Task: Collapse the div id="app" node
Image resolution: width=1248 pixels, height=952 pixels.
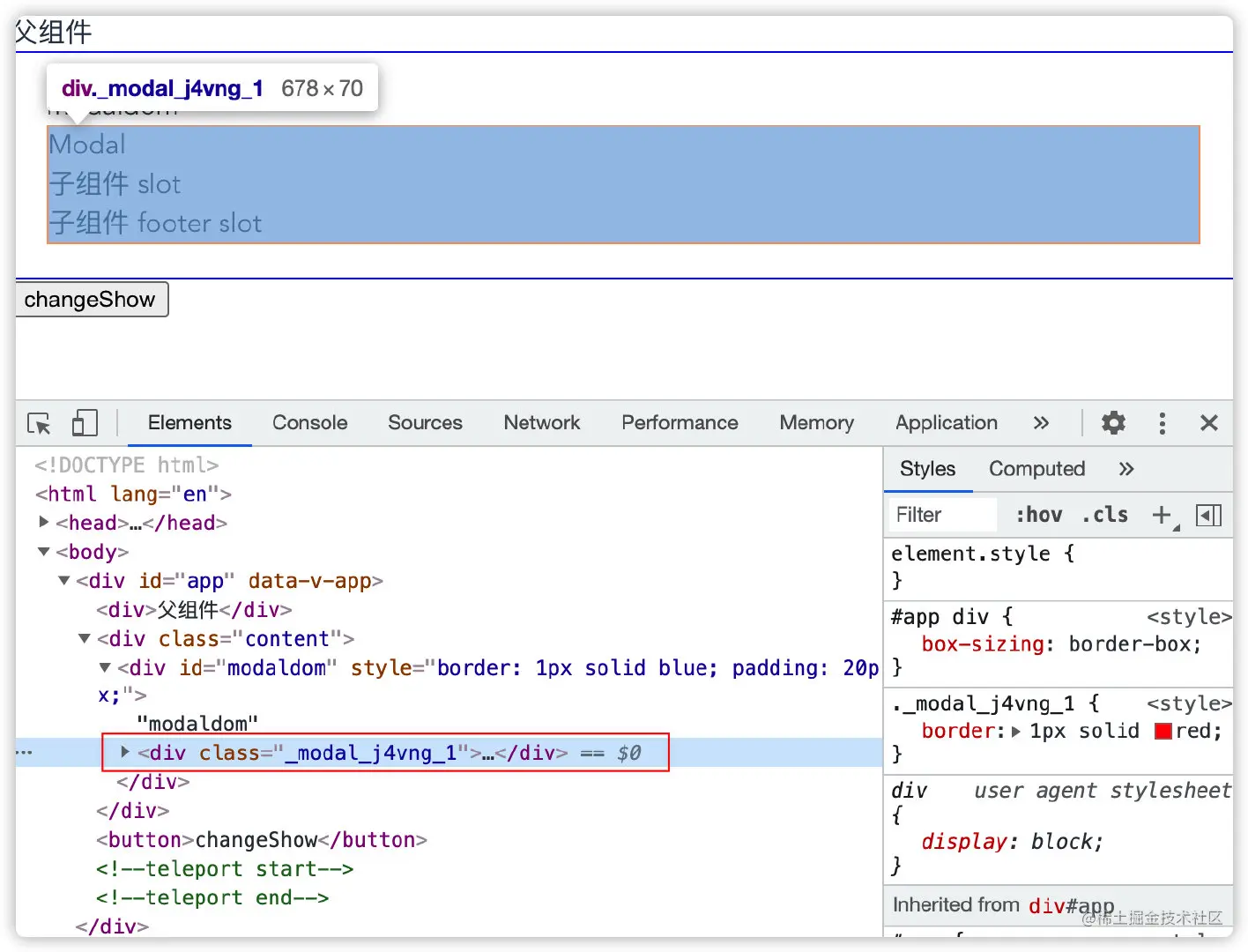Action: pyautogui.click(x=64, y=581)
